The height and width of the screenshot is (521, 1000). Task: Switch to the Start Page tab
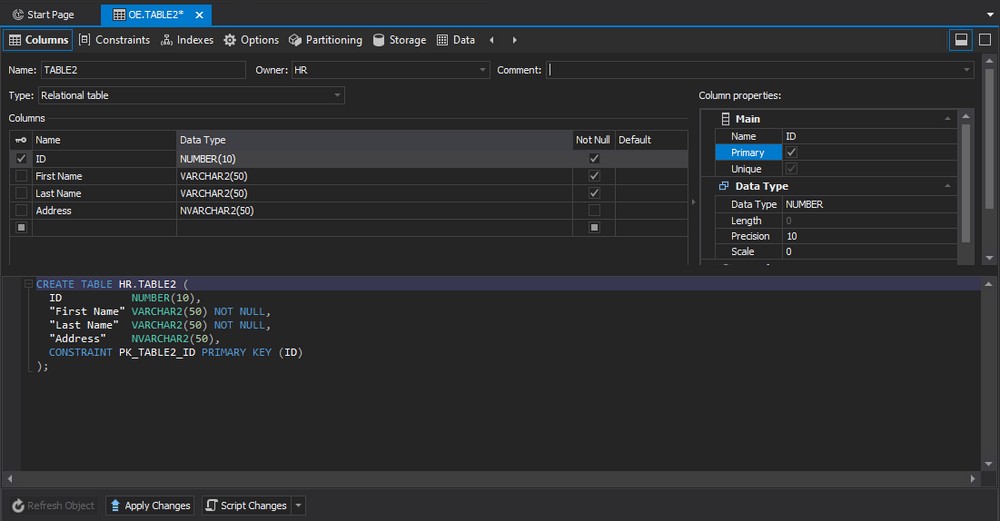(43, 15)
